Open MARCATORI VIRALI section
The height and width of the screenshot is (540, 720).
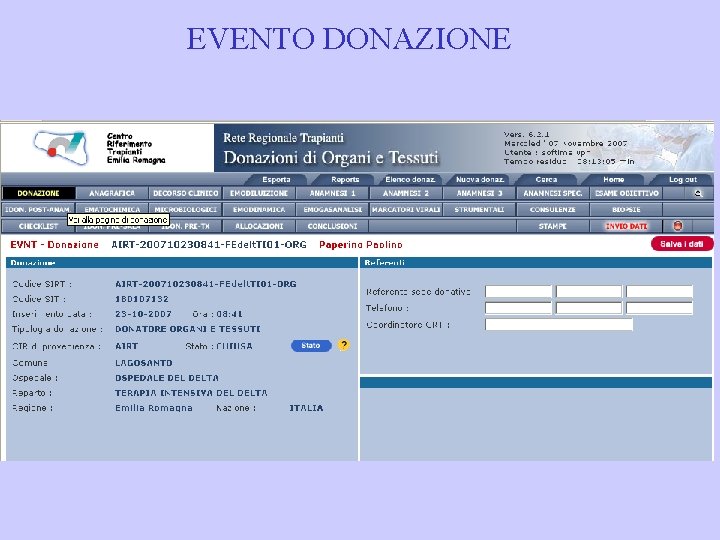click(x=406, y=209)
